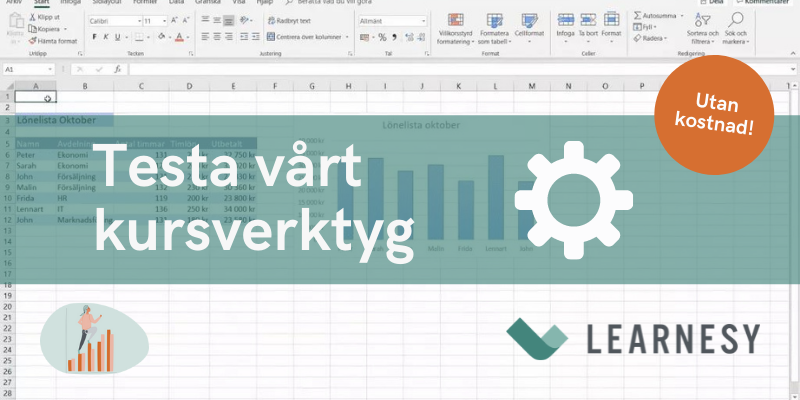800x400 pixels.
Task: Open Tecken font dialog launcher
Action: tap(191, 54)
